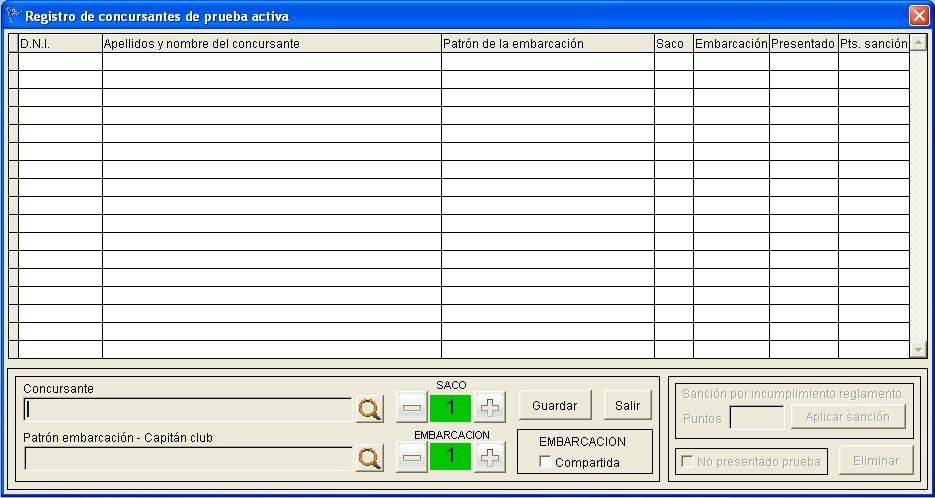
Task: Decrease the SACO number with minus
Action: (x=412, y=408)
